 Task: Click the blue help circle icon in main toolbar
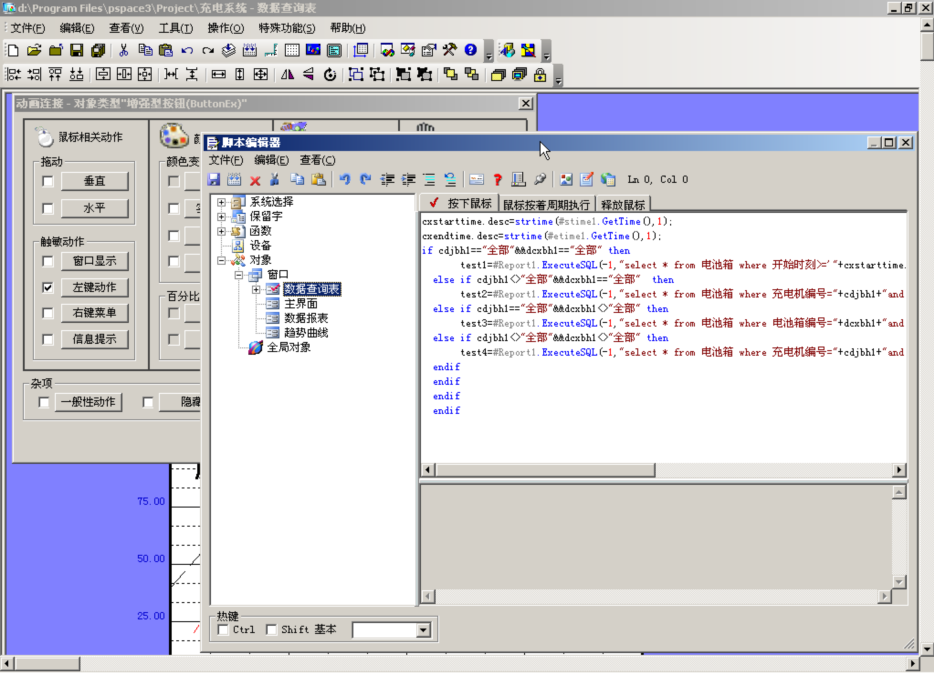[x=470, y=50]
